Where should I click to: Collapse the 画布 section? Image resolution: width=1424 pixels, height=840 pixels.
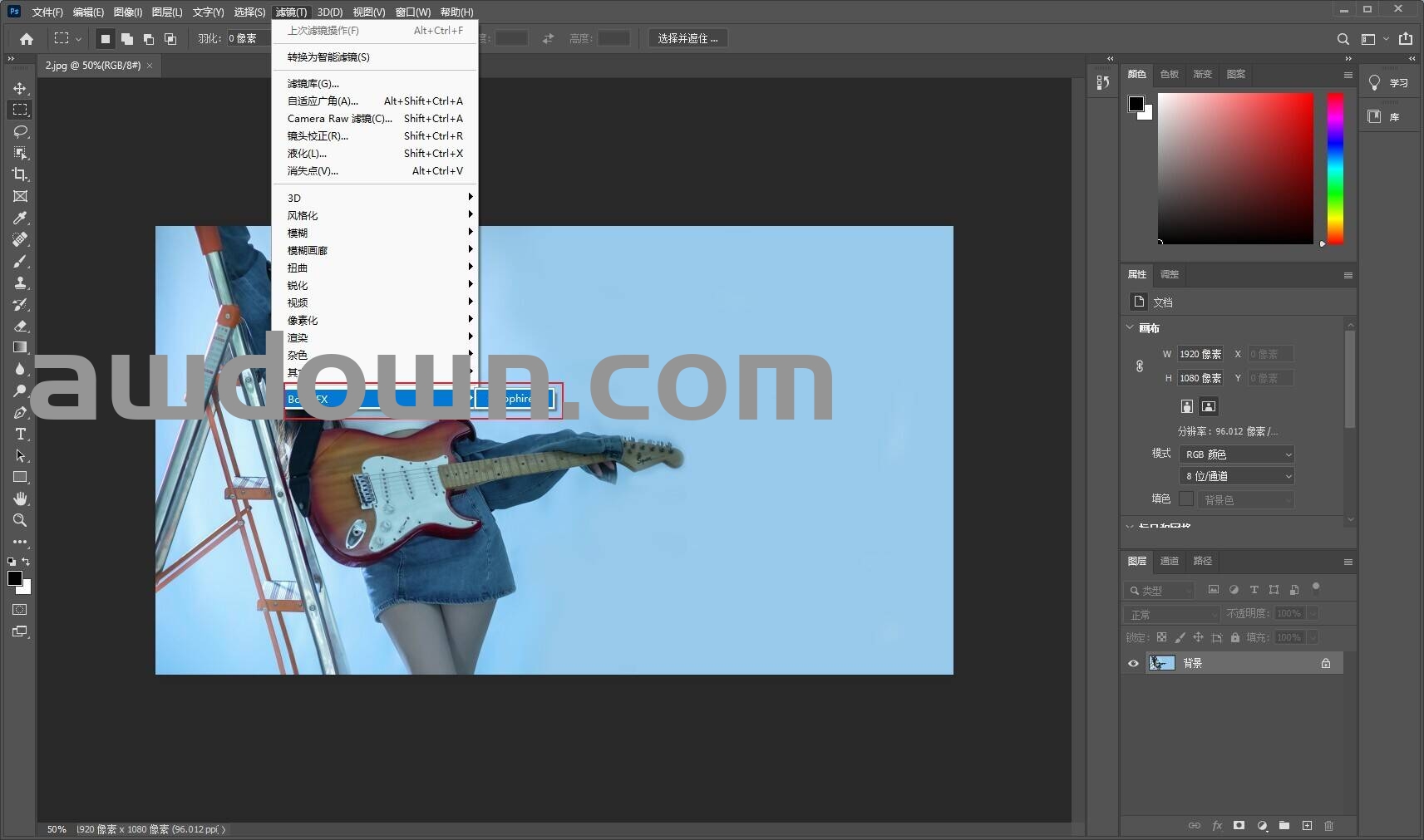tap(1130, 327)
